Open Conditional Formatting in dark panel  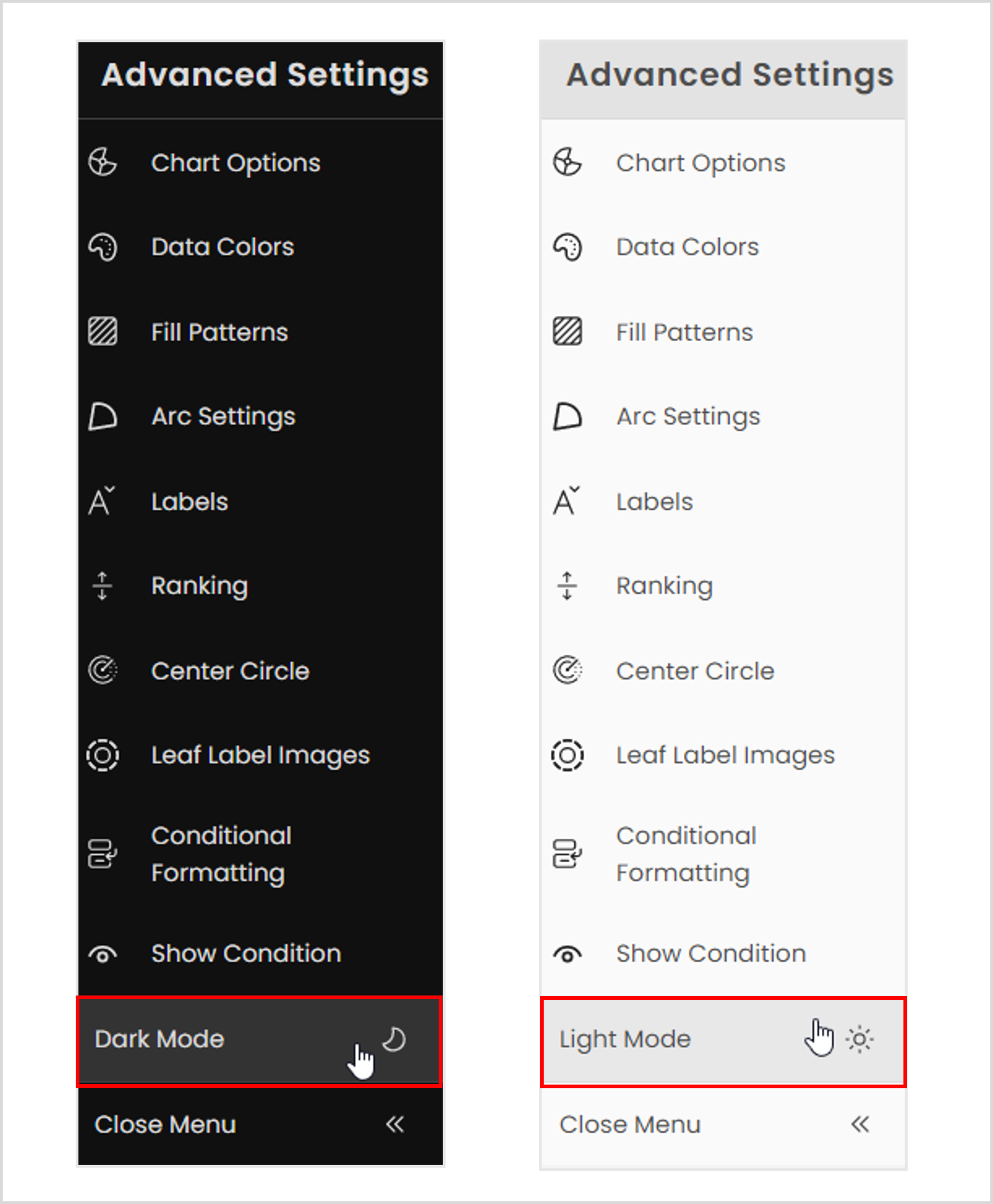pos(221,854)
